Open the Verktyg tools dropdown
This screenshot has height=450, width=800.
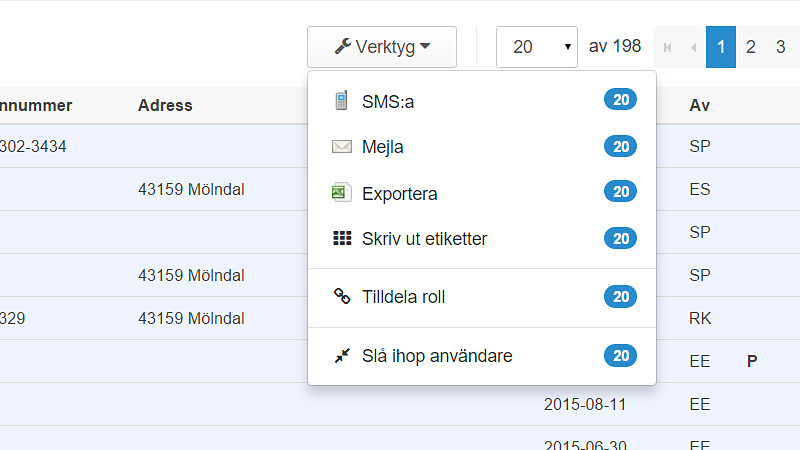[x=382, y=47]
